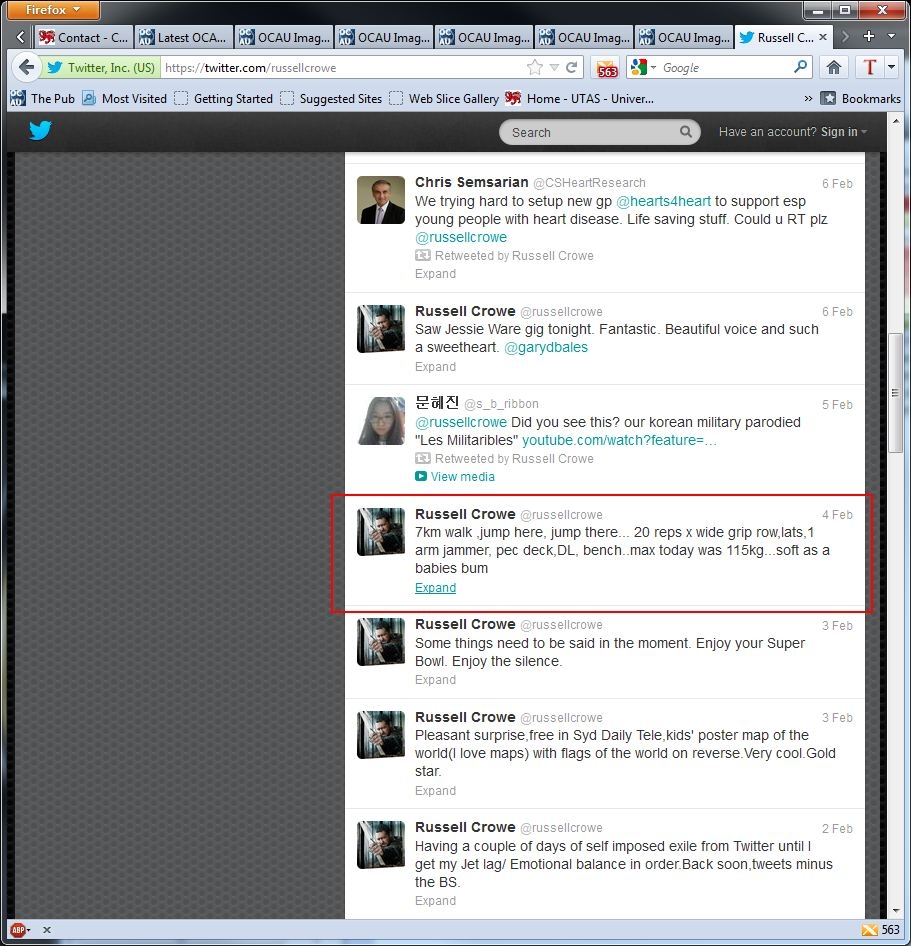Click the @russellcrowe mention in Chris's tweet
911x946 pixels.
(461, 237)
